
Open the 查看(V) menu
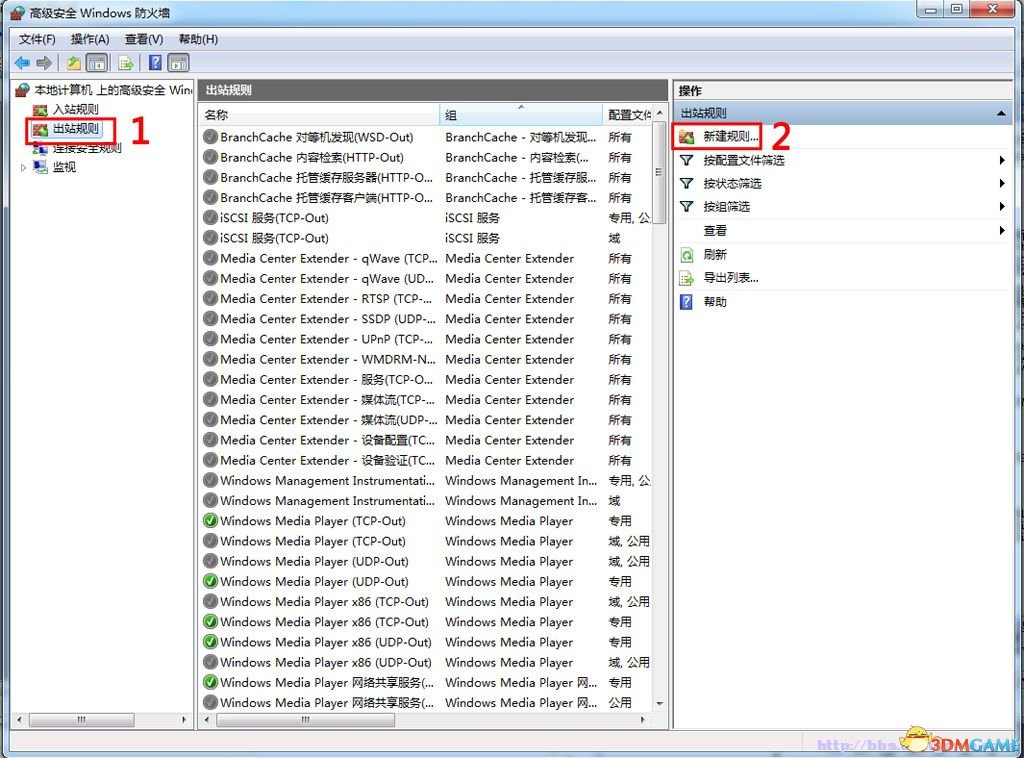(144, 39)
